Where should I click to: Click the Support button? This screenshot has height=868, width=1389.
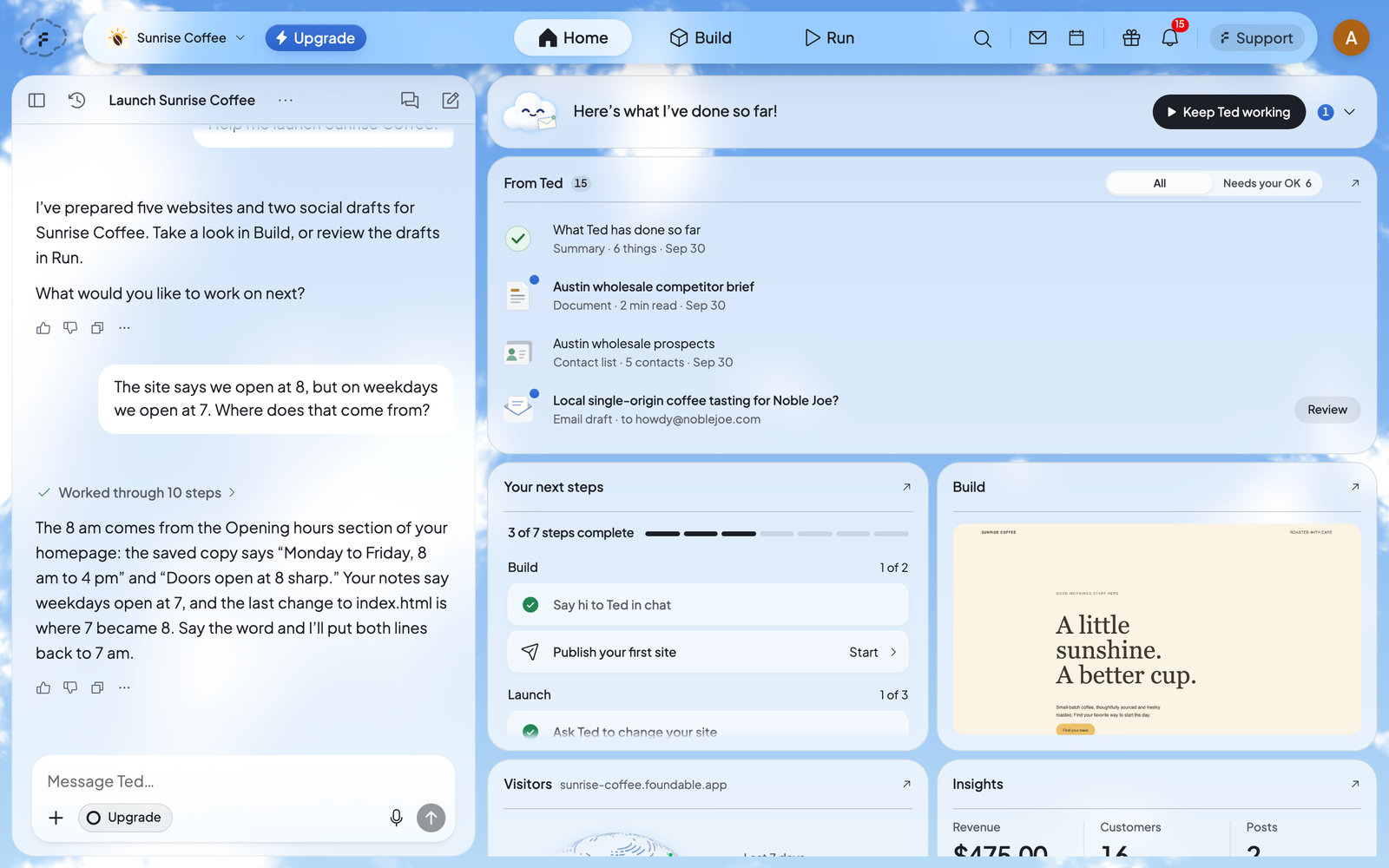[x=1256, y=38]
